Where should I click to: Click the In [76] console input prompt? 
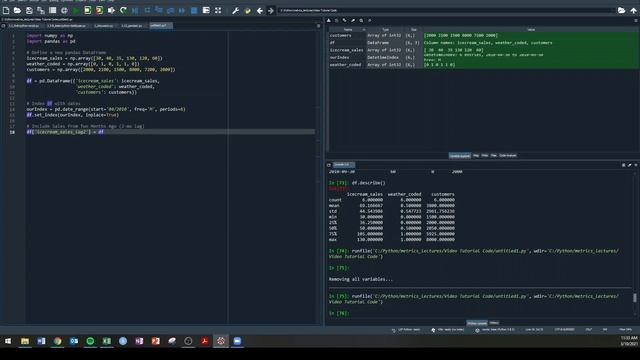339,313
